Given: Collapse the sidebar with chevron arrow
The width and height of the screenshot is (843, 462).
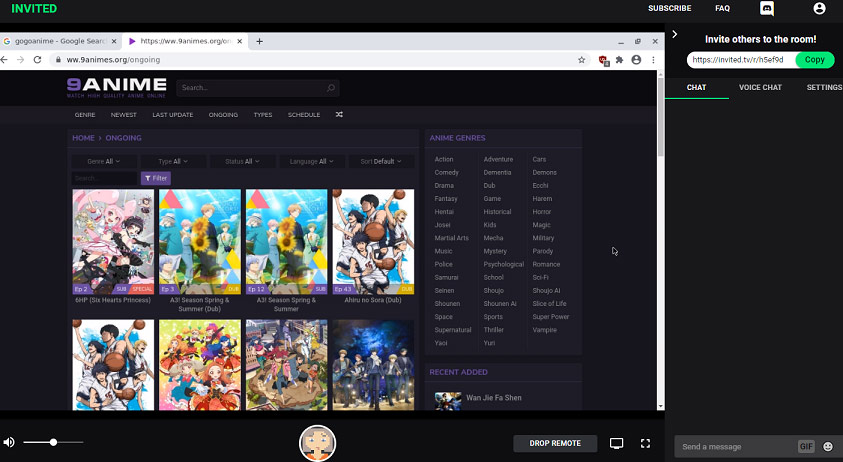Looking at the screenshot, I should (675, 34).
